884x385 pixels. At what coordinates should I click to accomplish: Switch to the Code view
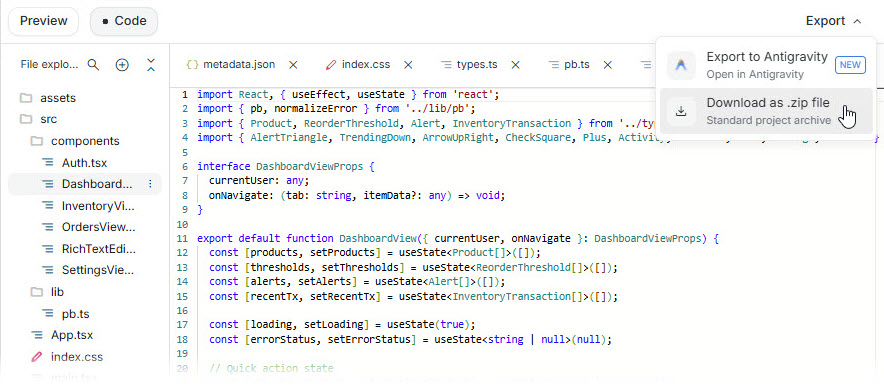(x=124, y=21)
